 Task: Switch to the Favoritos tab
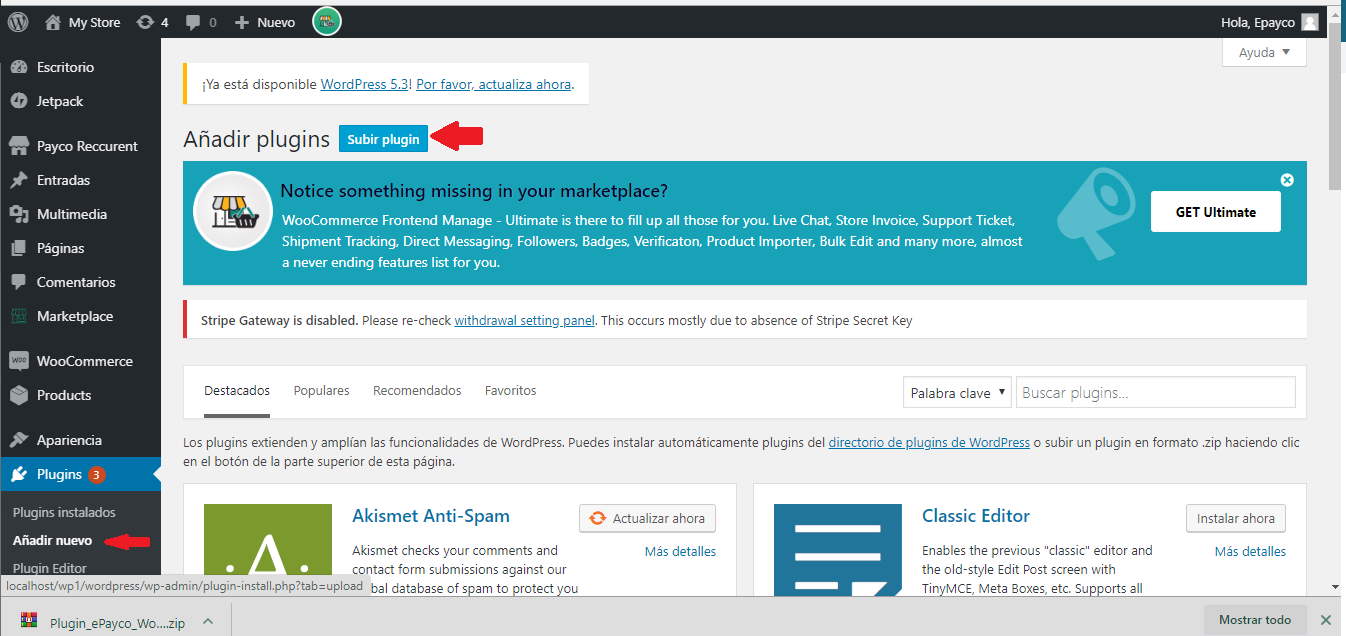pos(511,390)
